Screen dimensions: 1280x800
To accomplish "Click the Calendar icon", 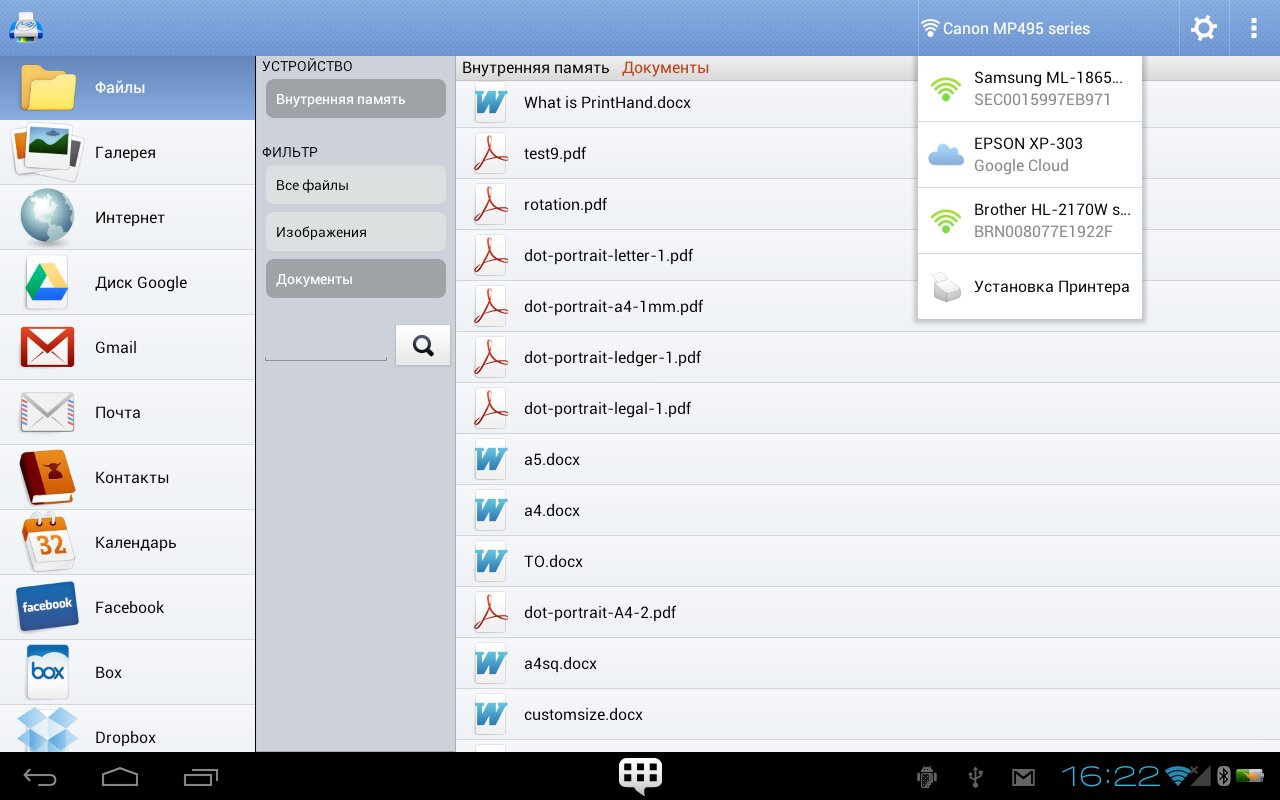I will pyautogui.click(x=47, y=542).
